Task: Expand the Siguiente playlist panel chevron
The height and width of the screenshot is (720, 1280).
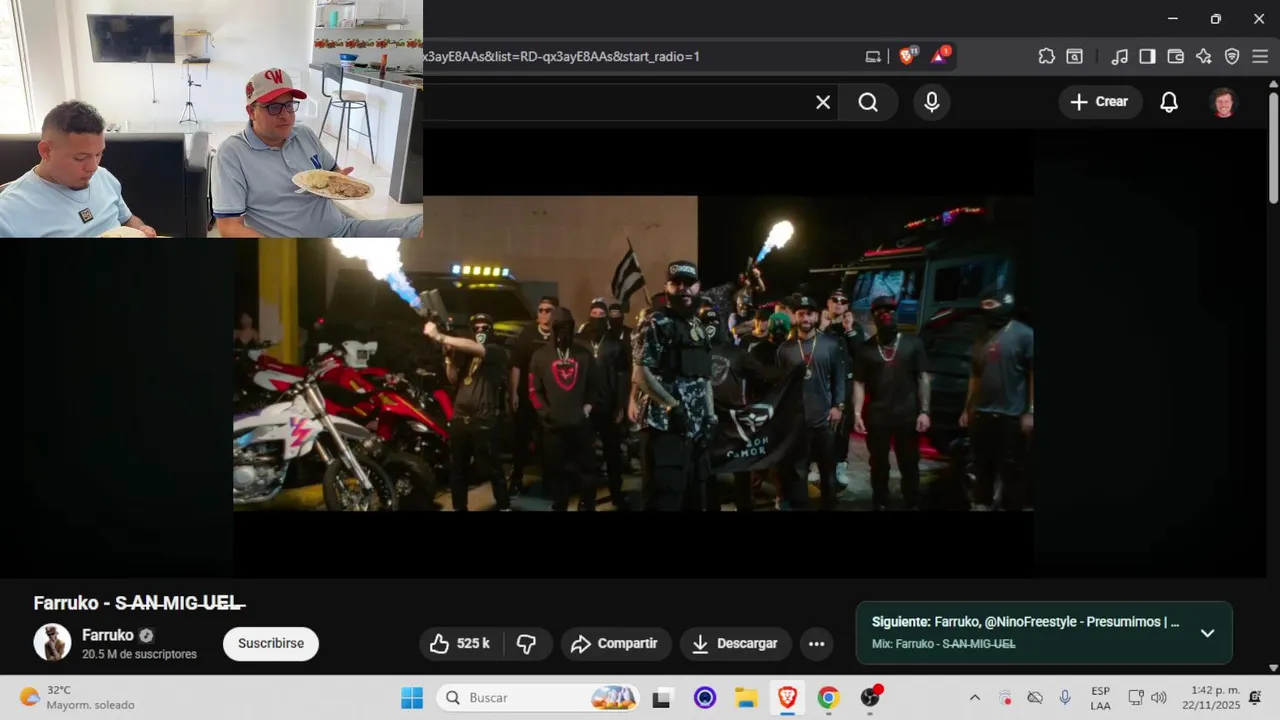Action: point(1207,633)
